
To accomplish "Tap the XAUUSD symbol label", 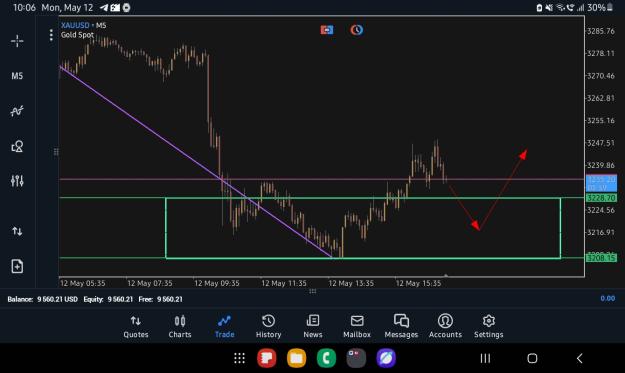I will pyautogui.click(x=75, y=25).
